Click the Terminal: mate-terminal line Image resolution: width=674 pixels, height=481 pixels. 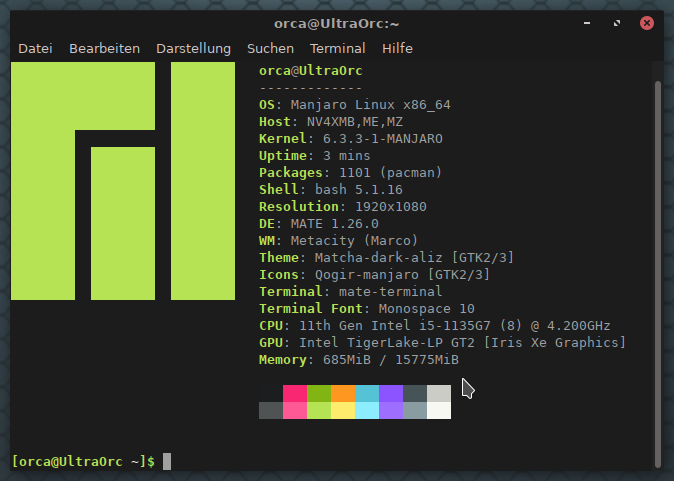click(351, 292)
